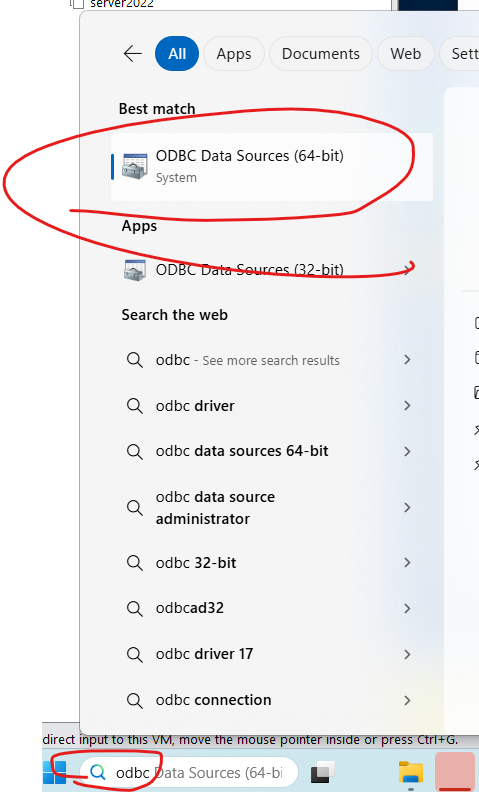Screen dimensions: 479x792
Task: Expand the odbc driver suggestion arrow
Action: pos(407,406)
